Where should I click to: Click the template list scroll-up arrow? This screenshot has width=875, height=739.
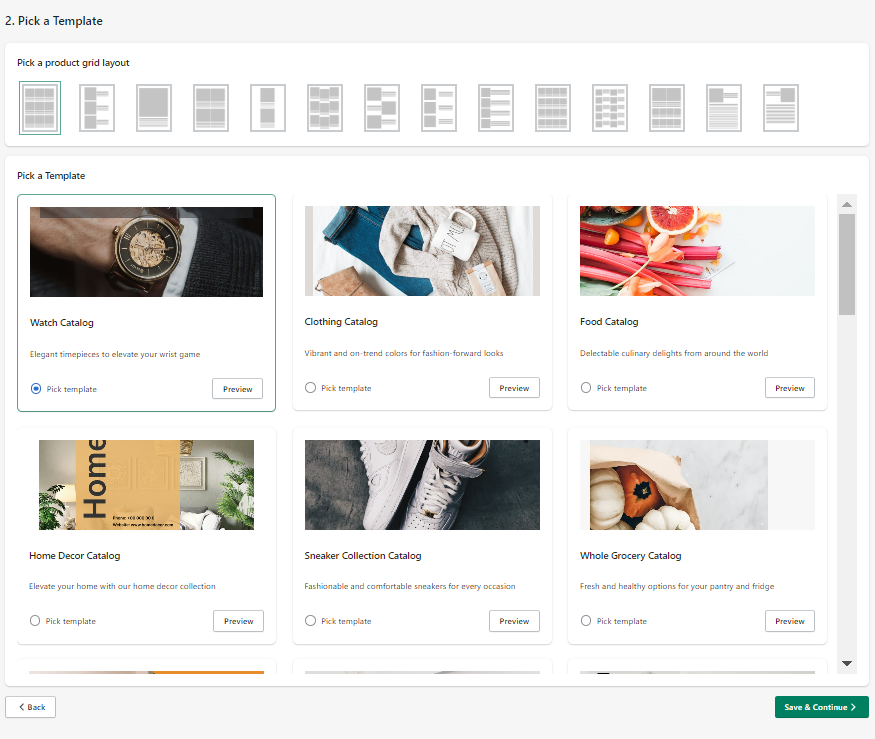pyautogui.click(x=847, y=204)
